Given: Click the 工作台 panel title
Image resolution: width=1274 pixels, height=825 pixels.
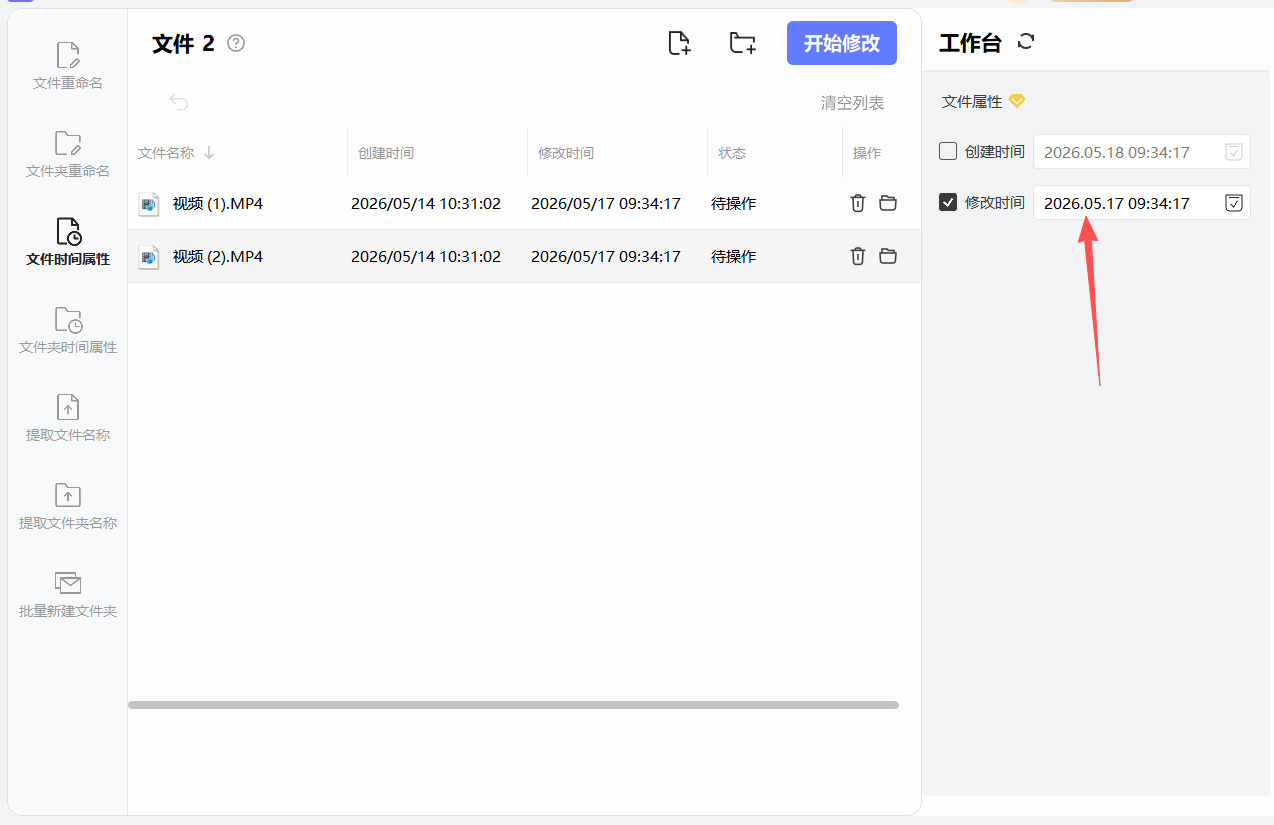Looking at the screenshot, I should point(970,42).
